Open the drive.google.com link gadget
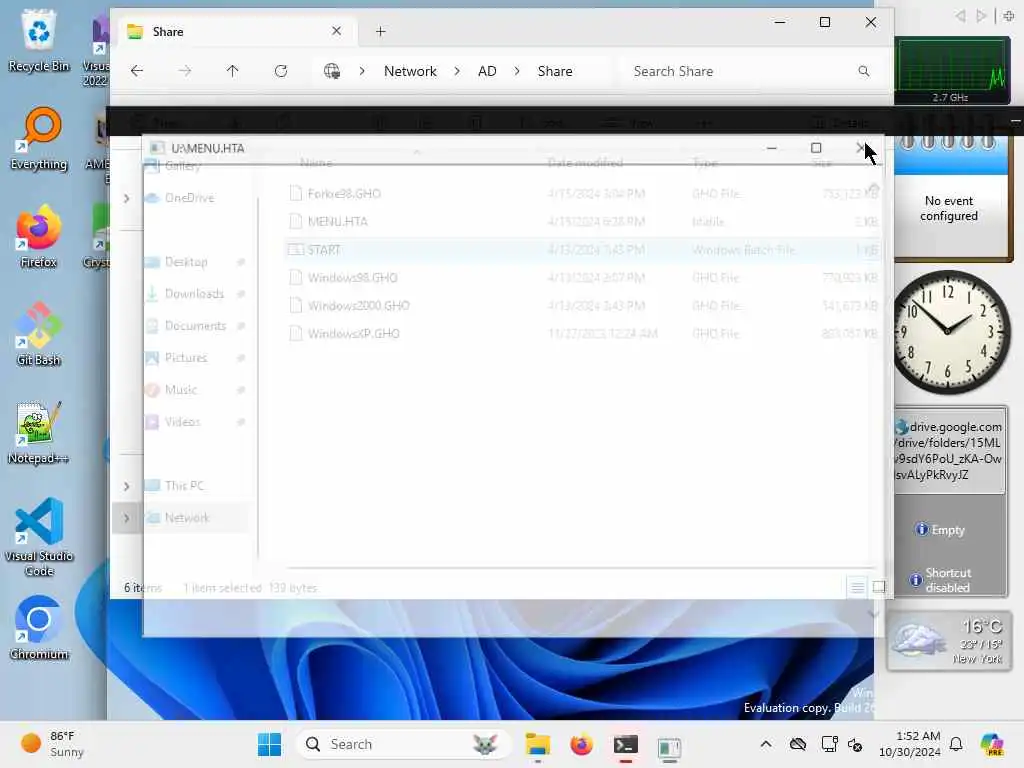Viewport: 1024px width, 768px height. coord(949,451)
